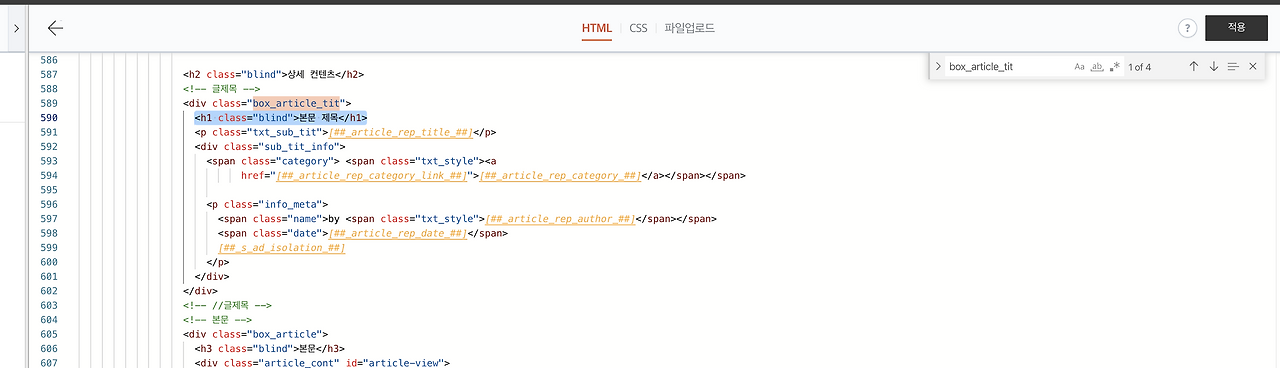Click highlighted box_article_tit class name
The image size is (1280, 368).
pos(295,103)
